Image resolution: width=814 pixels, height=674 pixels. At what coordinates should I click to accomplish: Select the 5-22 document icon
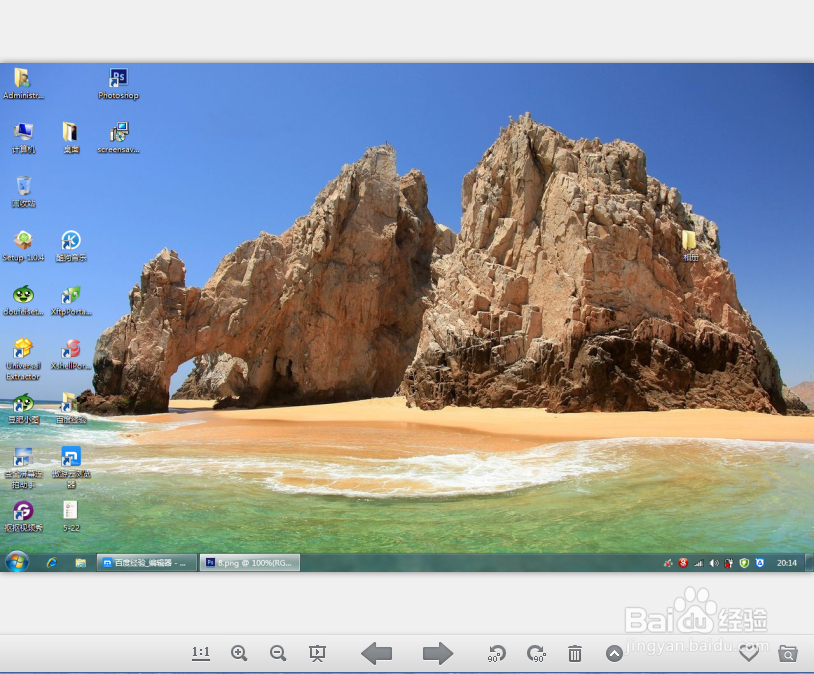[71, 517]
